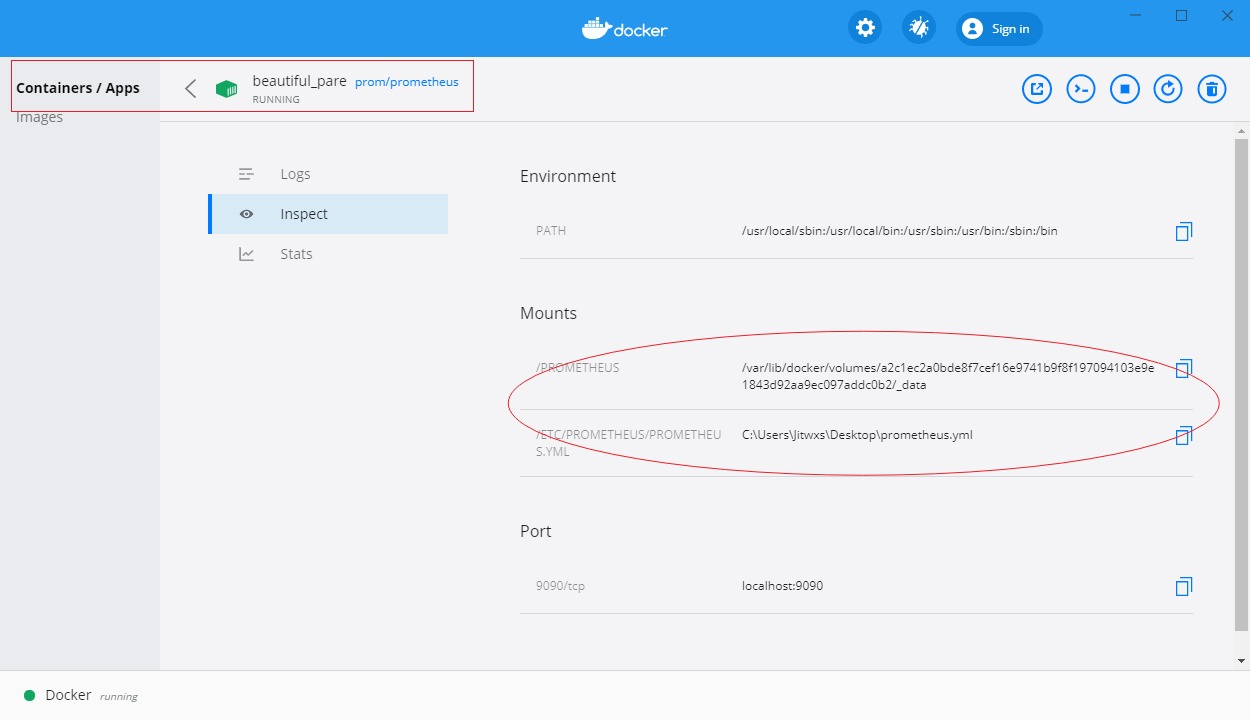This screenshot has width=1250, height=720.
Task: Open the troubleshoot bug icon
Action: coord(919,28)
